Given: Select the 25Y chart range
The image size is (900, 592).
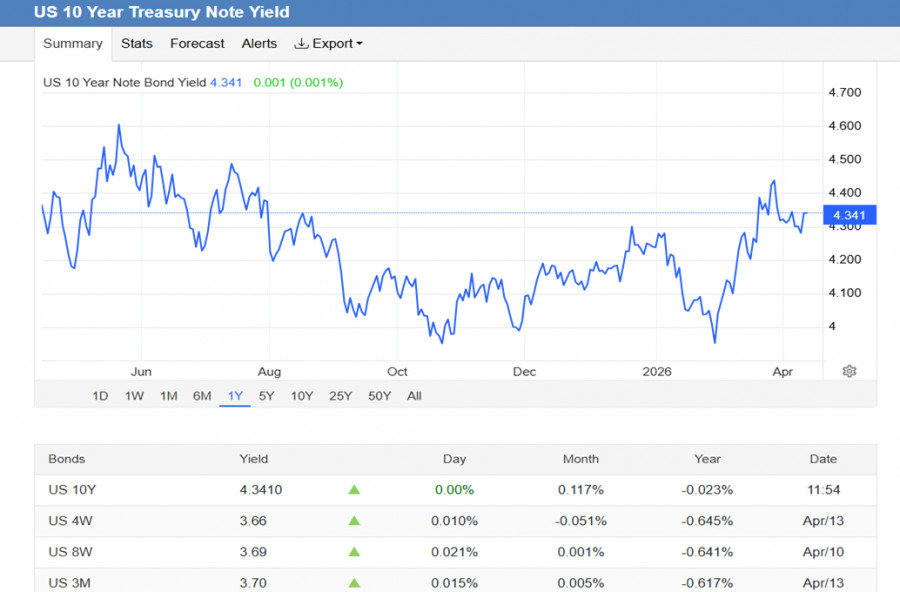Looking at the screenshot, I should pyautogui.click(x=340, y=396).
